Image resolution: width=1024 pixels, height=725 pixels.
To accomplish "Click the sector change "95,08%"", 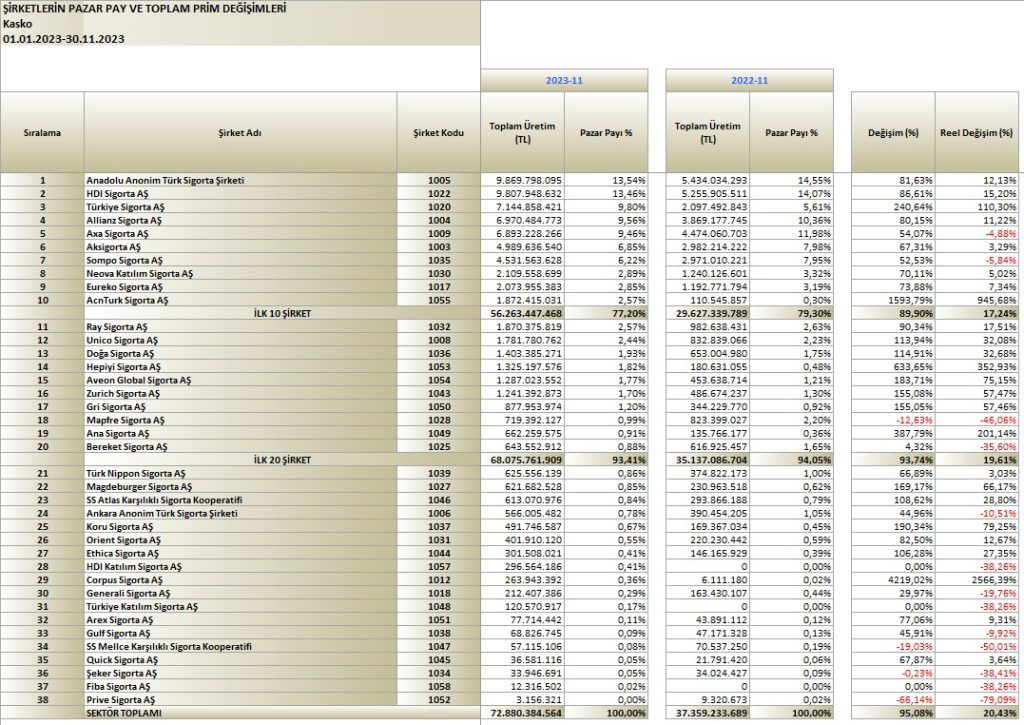I will (918, 713).
